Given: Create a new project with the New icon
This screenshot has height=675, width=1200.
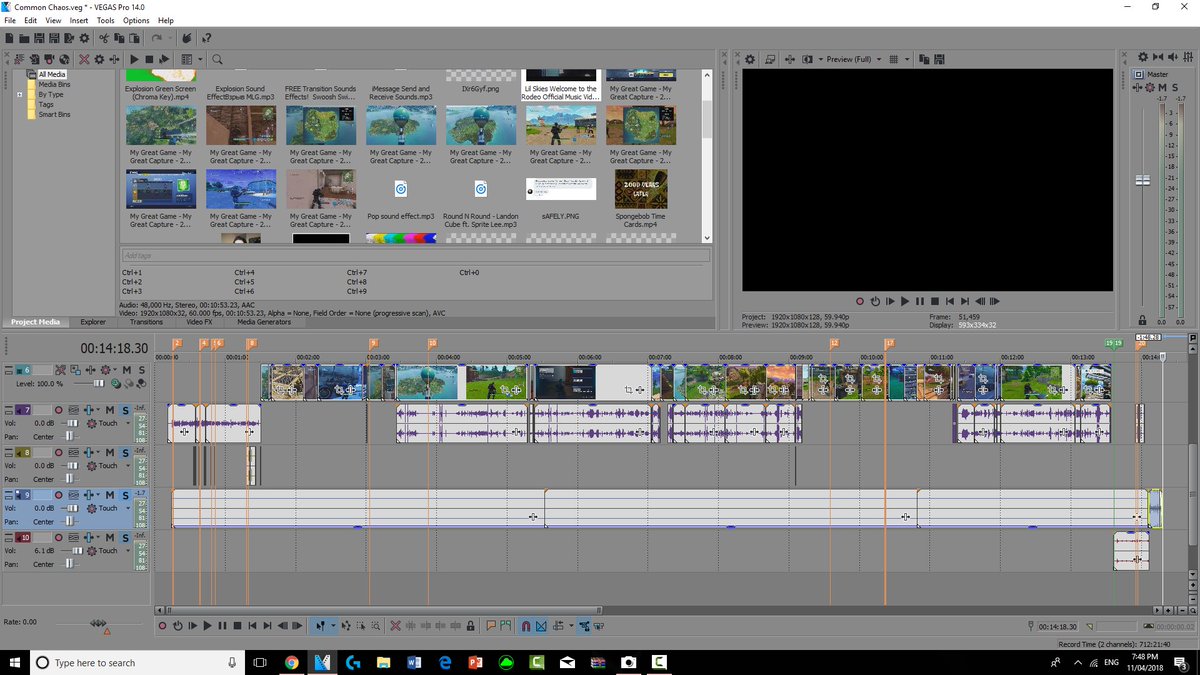Looking at the screenshot, I should 9,38.
